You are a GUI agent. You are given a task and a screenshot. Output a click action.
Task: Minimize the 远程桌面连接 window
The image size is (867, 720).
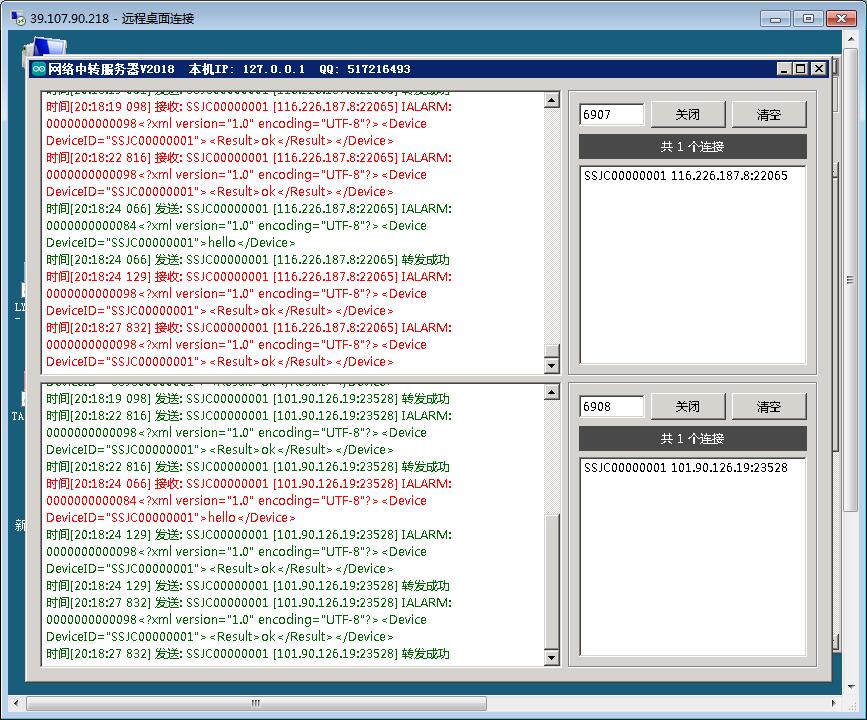point(775,19)
